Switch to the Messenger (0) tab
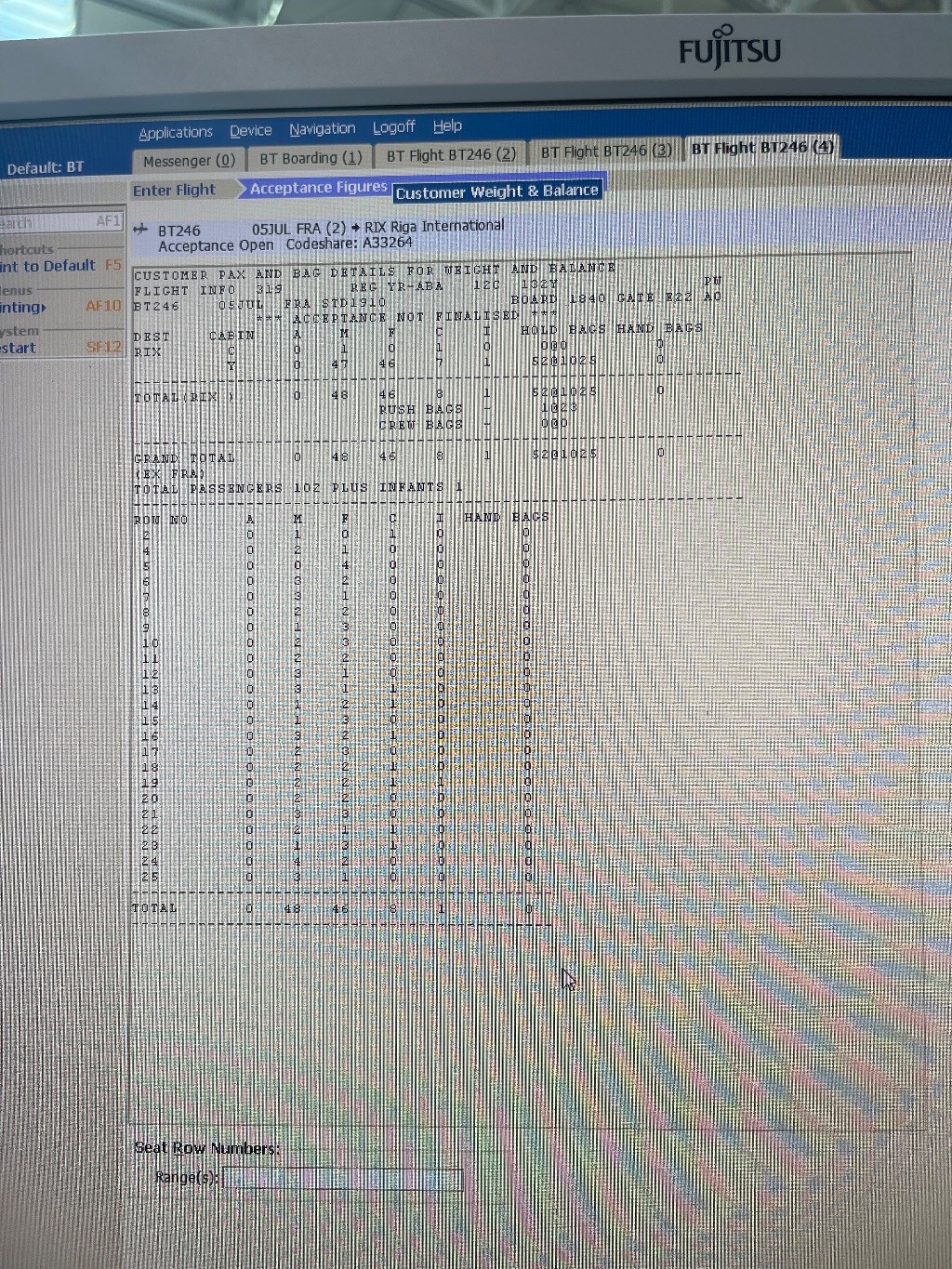Screen dimensions: 952x1269 click(189, 161)
